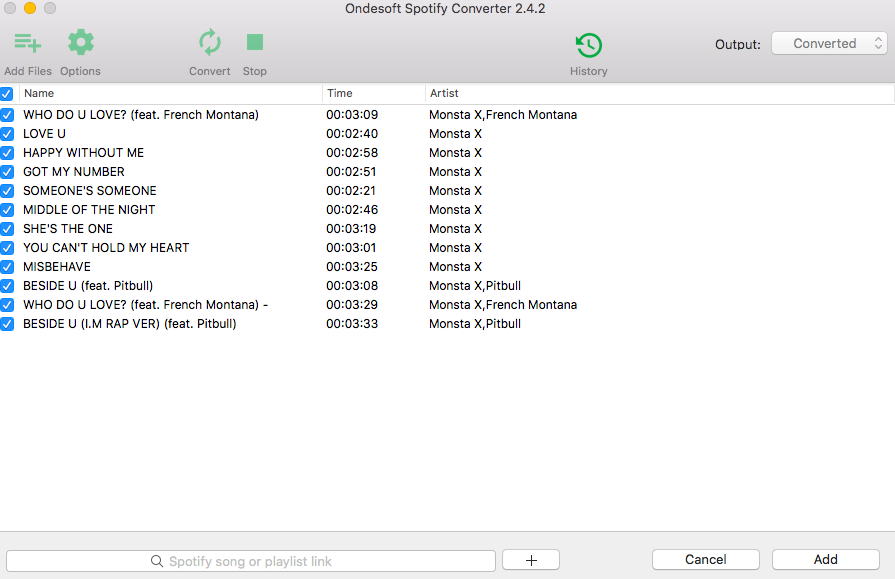895x579 pixels.
Task: Open the History clock icon
Action: click(588, 45)
